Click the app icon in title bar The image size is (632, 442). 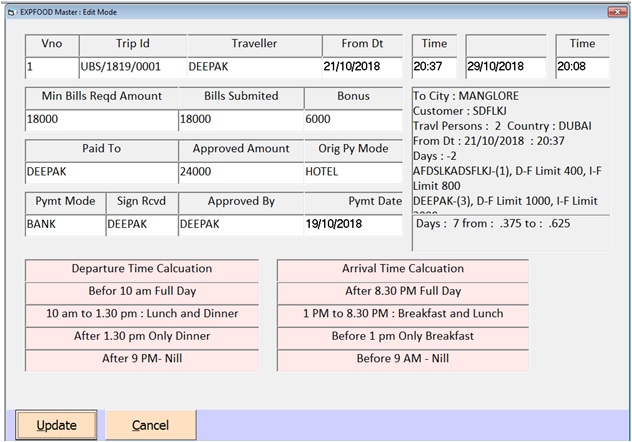11,12
